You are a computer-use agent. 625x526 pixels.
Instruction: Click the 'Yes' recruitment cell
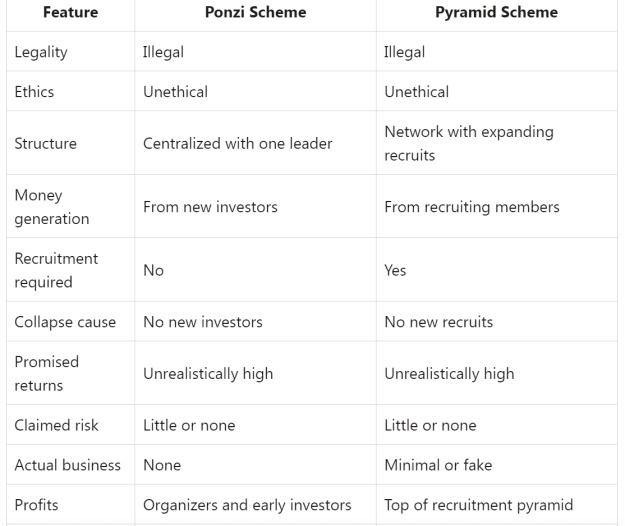(395, 271)
